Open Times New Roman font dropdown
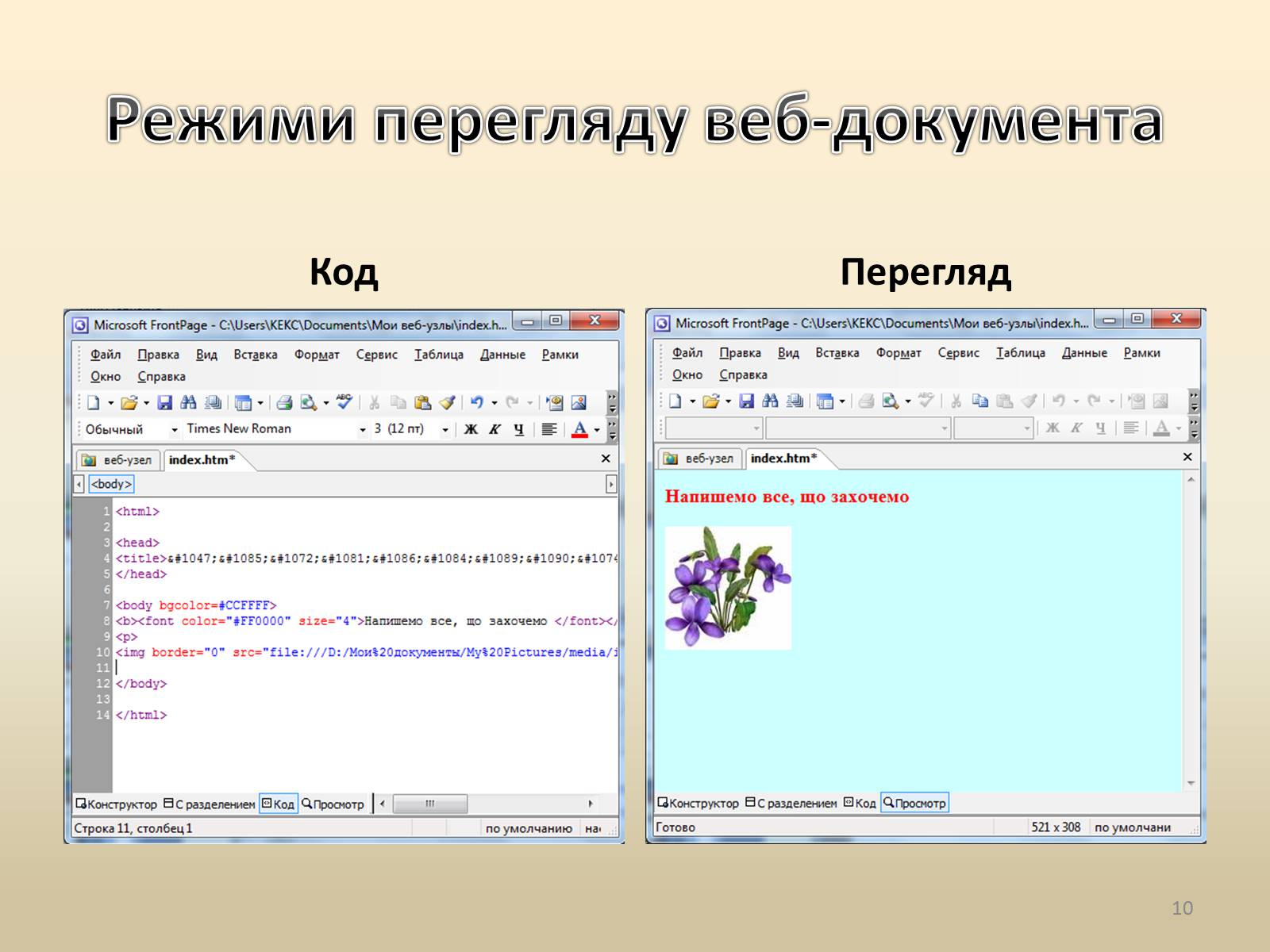Image resolution: width=1270 pixels, height=952 pixels. (x=362, y=430)
